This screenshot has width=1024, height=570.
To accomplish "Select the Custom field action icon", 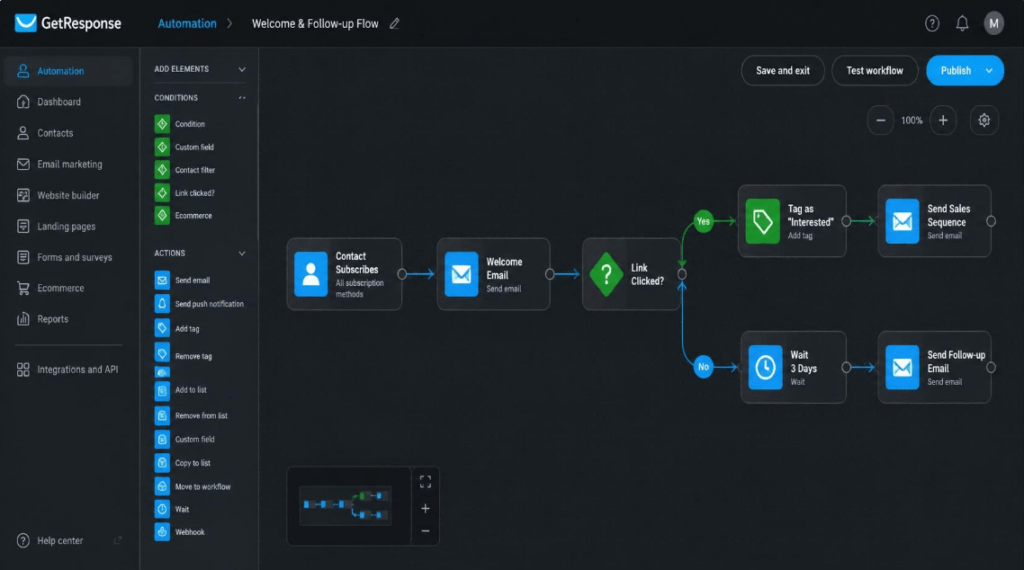I will click(162, 439).
